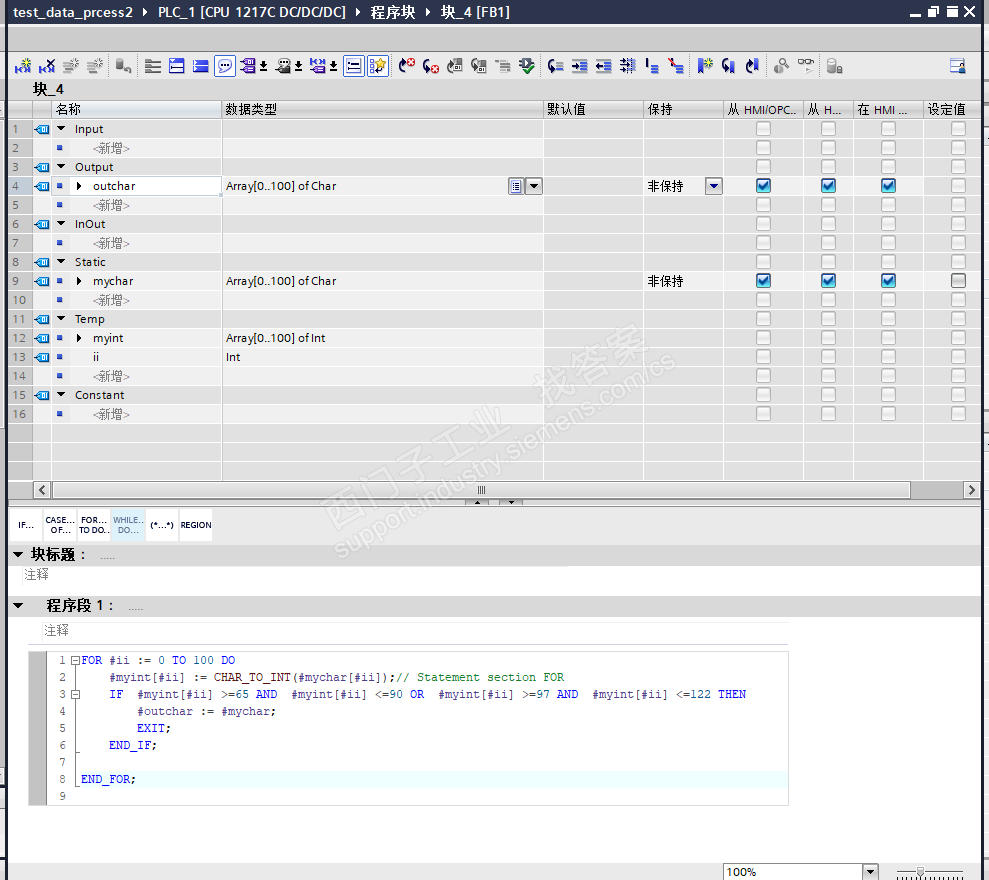989x880 pixels.
Task: Click the show favorites star icon
Action: click(x=377, y=66)
